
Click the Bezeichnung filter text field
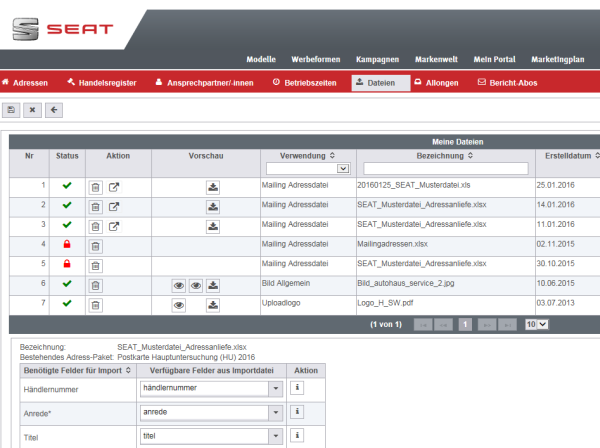pos(446,168)
